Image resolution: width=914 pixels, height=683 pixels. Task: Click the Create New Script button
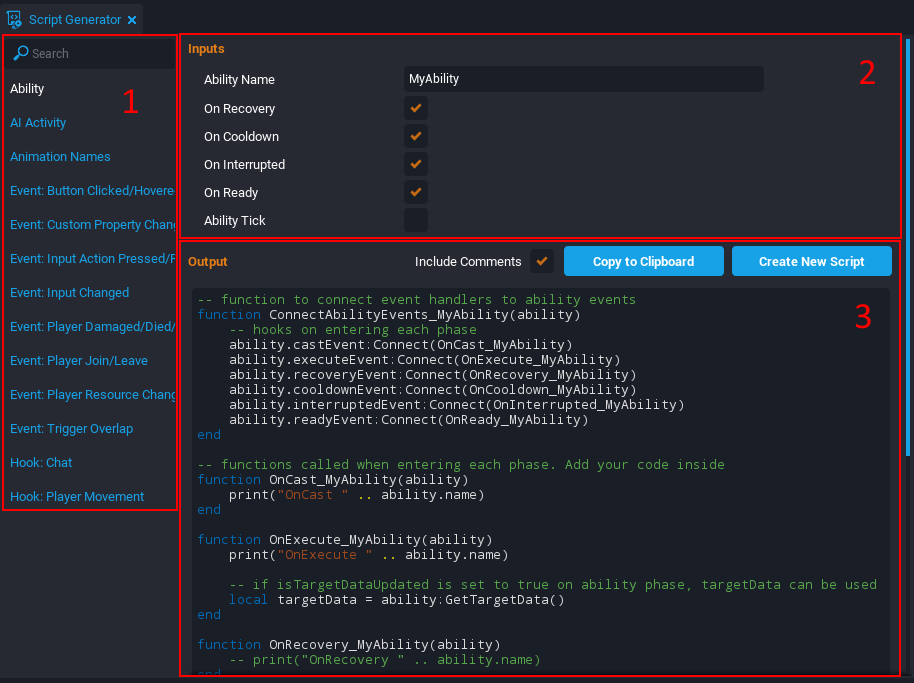(811, 261)
